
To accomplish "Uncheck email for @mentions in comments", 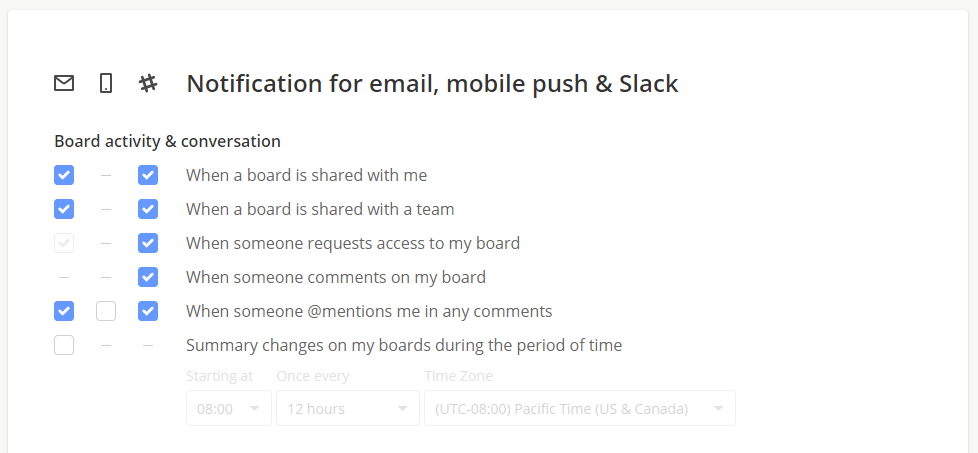I will pos(64,311).
